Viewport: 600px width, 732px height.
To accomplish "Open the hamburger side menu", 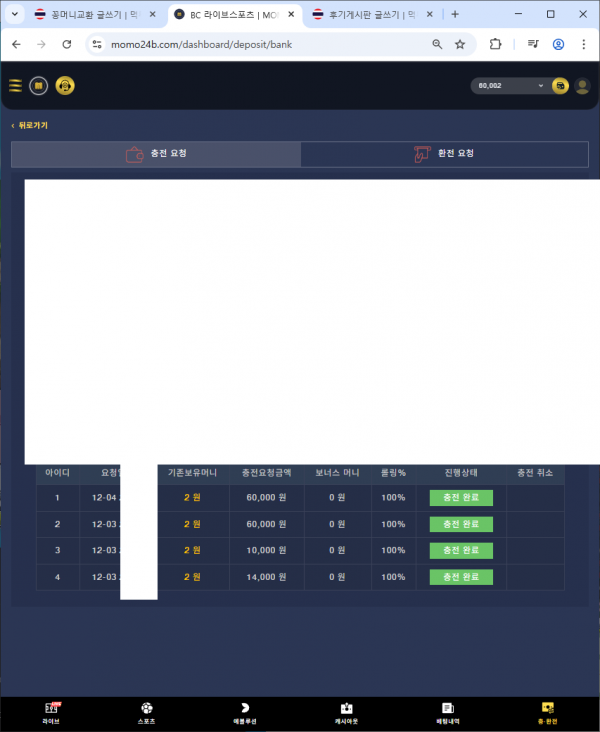I will 15,86.
